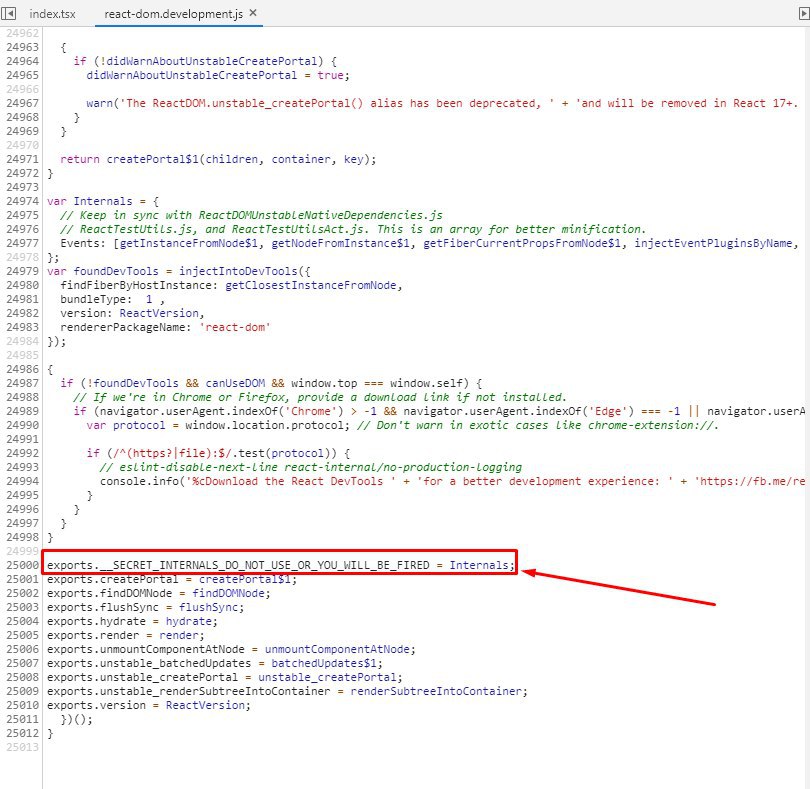
Task: Click line number 24987 in the gutter
Action: (22, 383)
